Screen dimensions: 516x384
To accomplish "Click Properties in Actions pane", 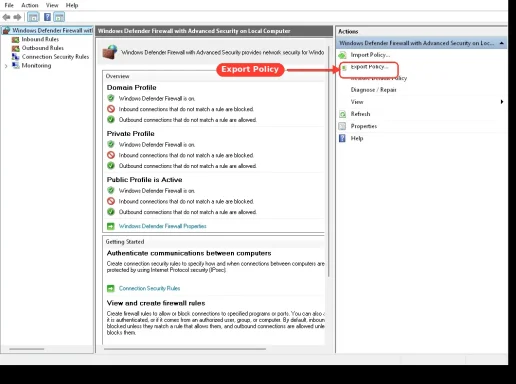I will (x=364, y=126).
